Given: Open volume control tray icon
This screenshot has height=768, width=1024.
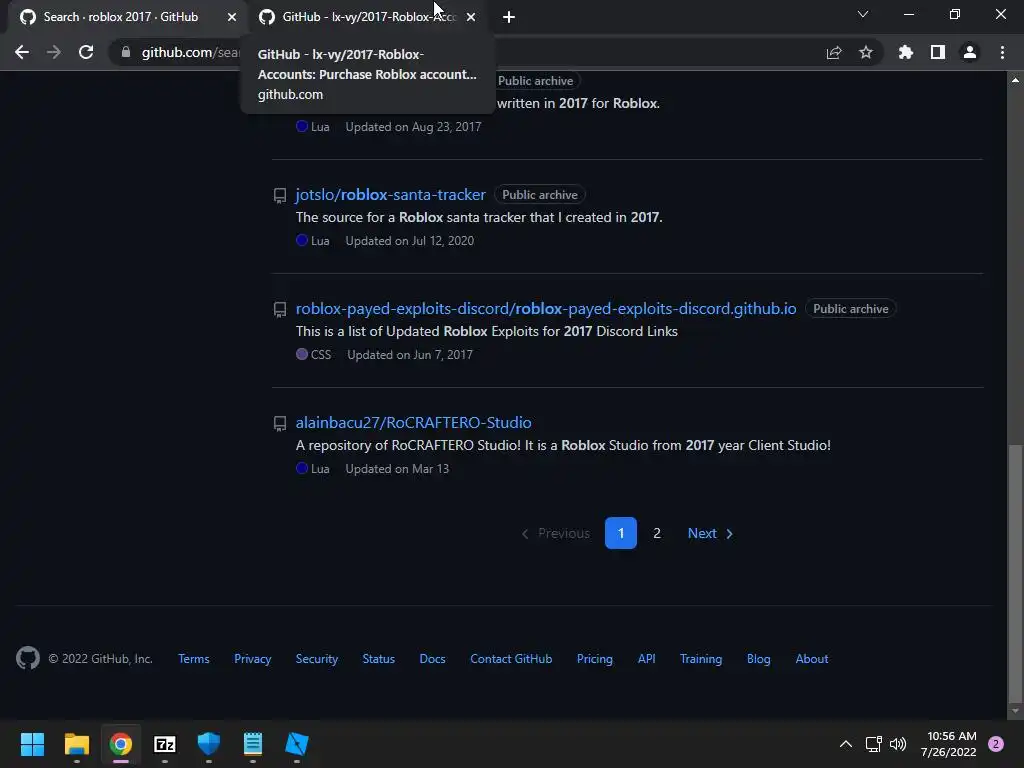Looking at the screenshot, I should click(x=899, y=744).
